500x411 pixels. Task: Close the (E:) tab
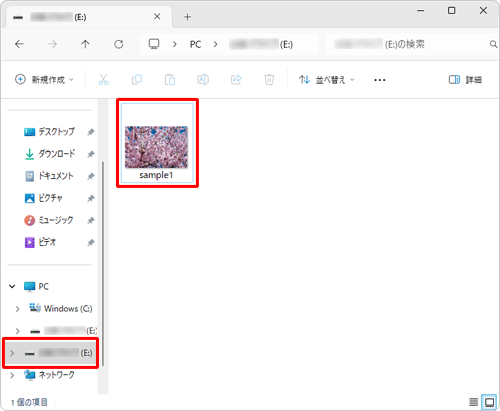pos(157,16)
